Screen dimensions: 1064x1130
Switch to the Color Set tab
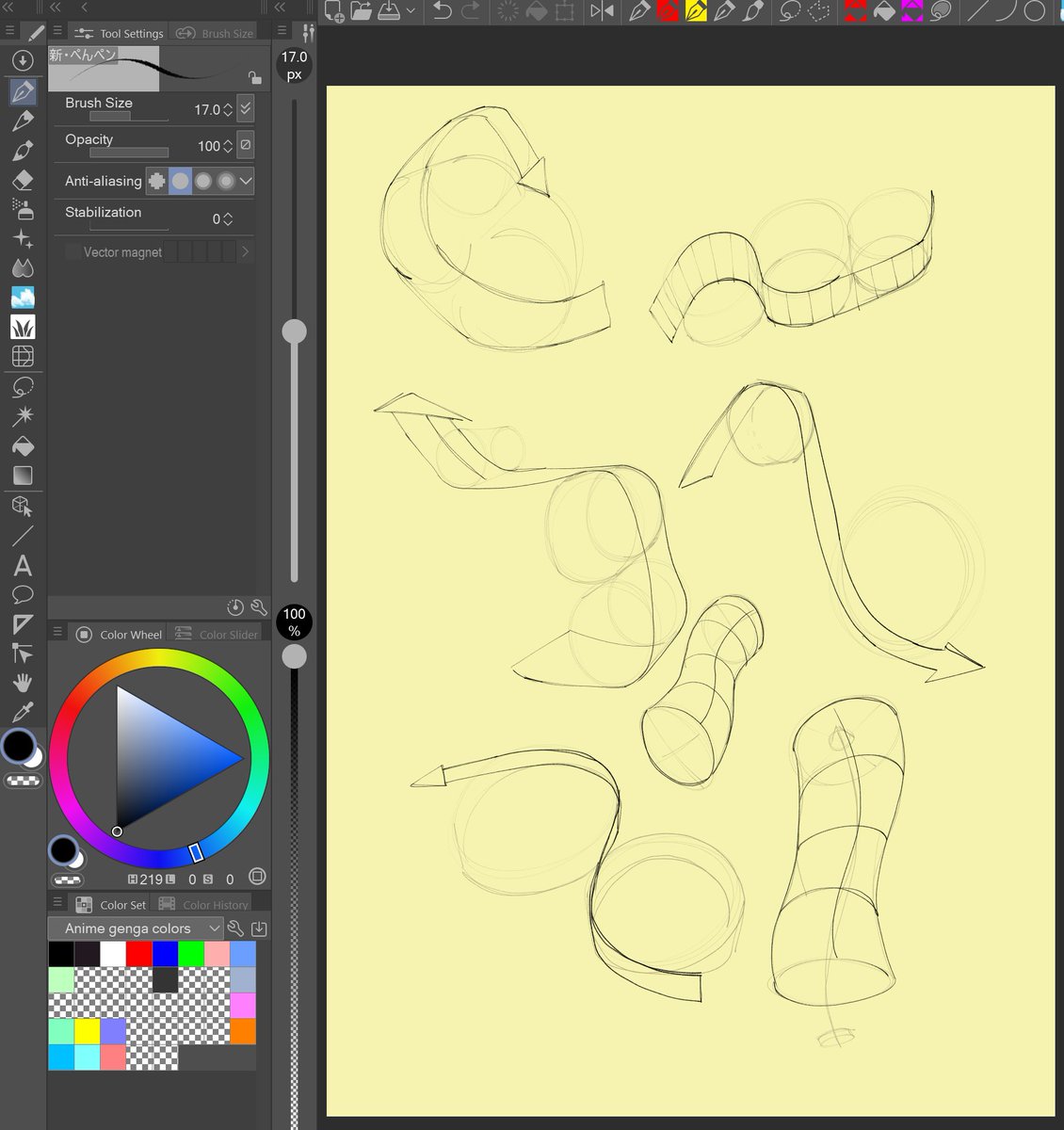[x=111, y=904]
